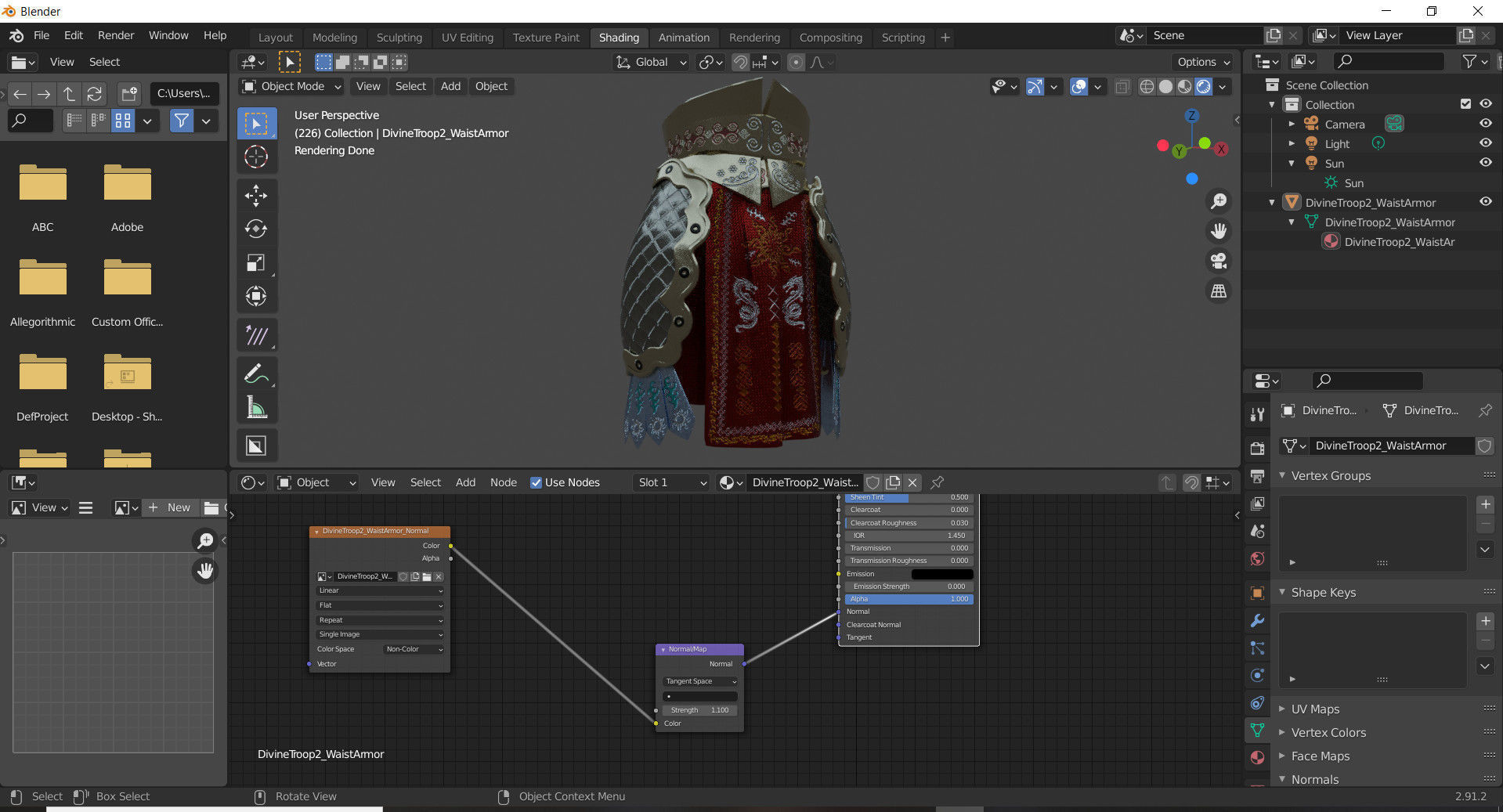Switch to the Compositing workspace tab
The height and width of the screenshot is (812, 1503).
pos(830,37)
